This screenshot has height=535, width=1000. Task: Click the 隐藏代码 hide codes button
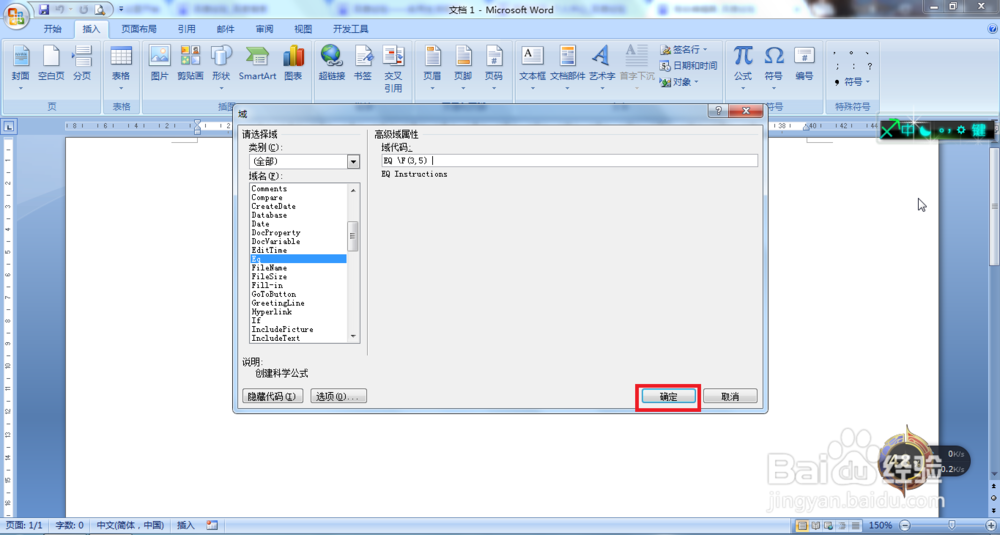click(272, 396)
